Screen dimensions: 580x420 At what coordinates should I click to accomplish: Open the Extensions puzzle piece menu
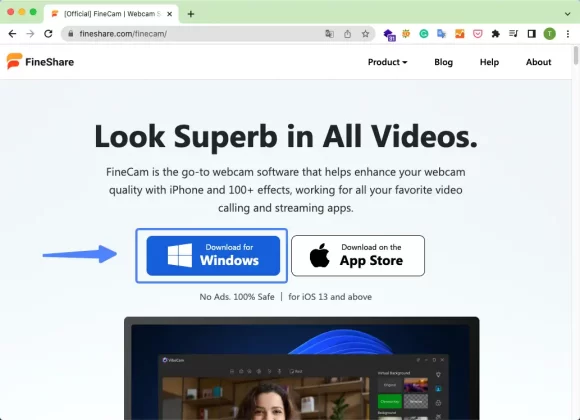[x=496, y=34]
